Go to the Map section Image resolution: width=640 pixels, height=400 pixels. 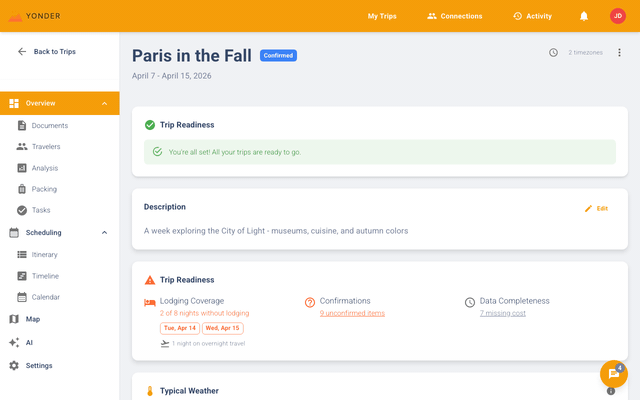tap(33, 319)
